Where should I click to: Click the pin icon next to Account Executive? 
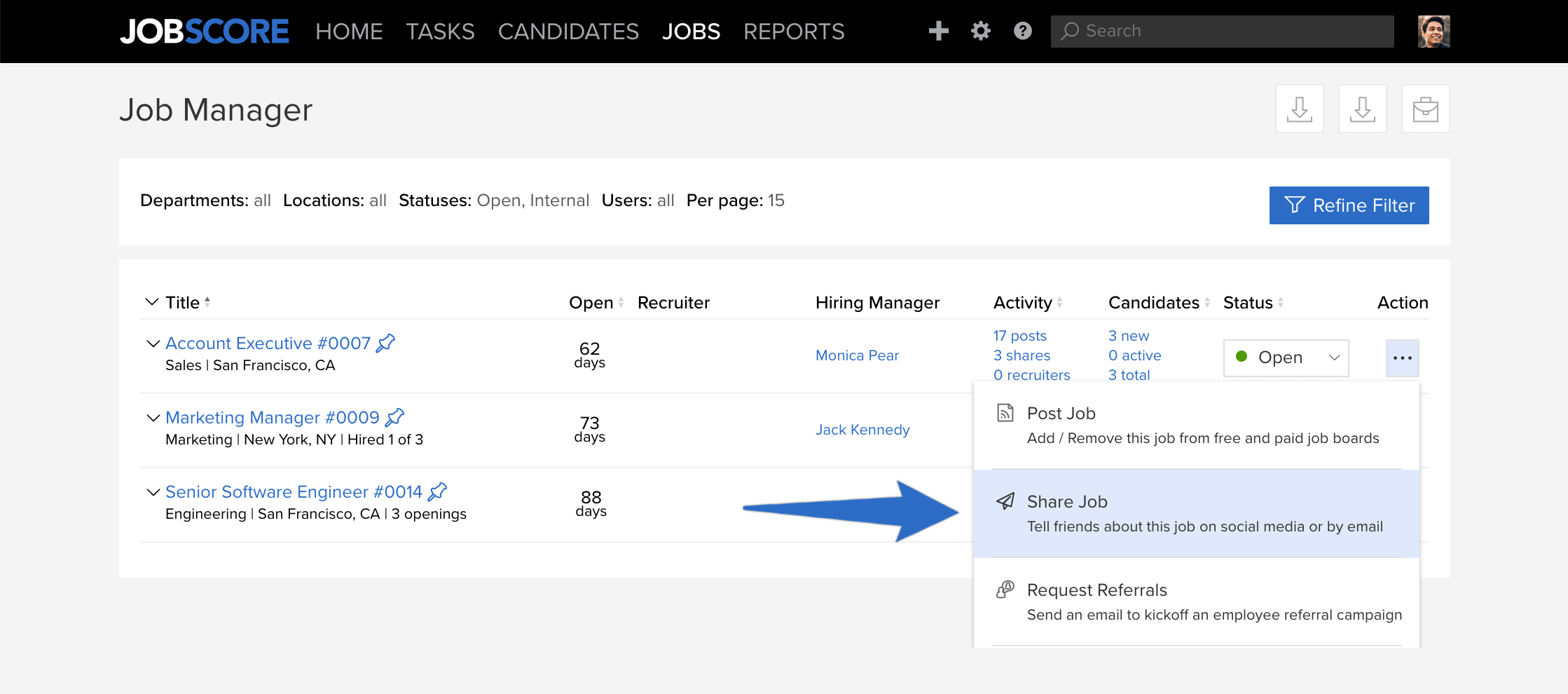386,343
